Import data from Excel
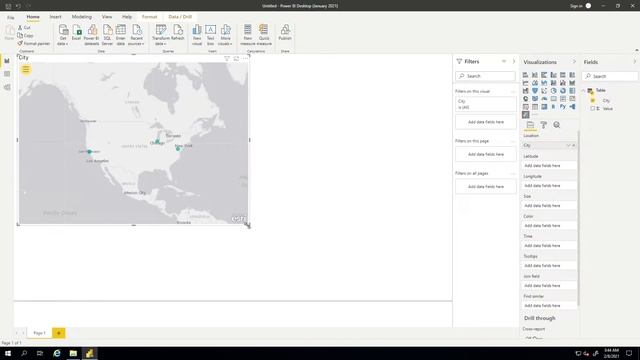 (76, 33)
